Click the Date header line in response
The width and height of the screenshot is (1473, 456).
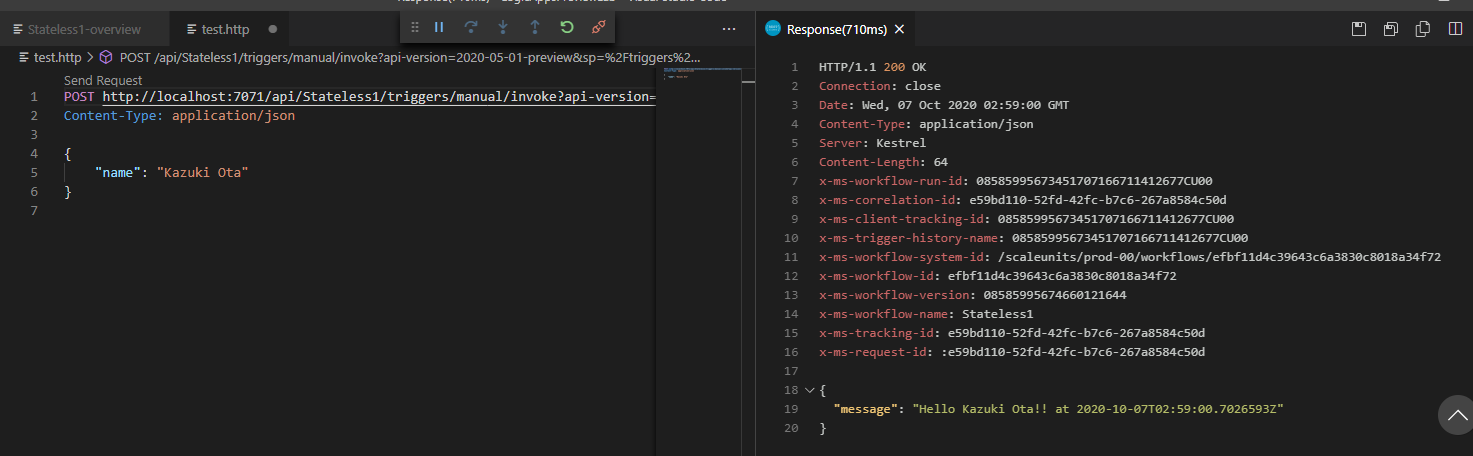tap(944, 105)
